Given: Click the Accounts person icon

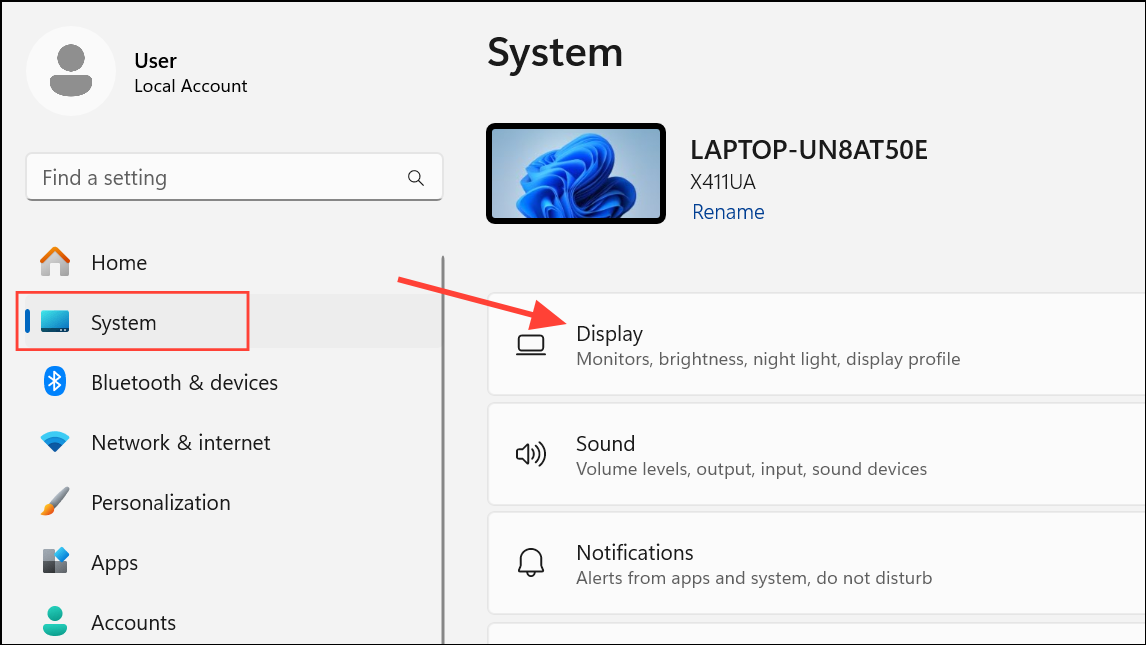Looking at the screenshot, I should point(55,622).
